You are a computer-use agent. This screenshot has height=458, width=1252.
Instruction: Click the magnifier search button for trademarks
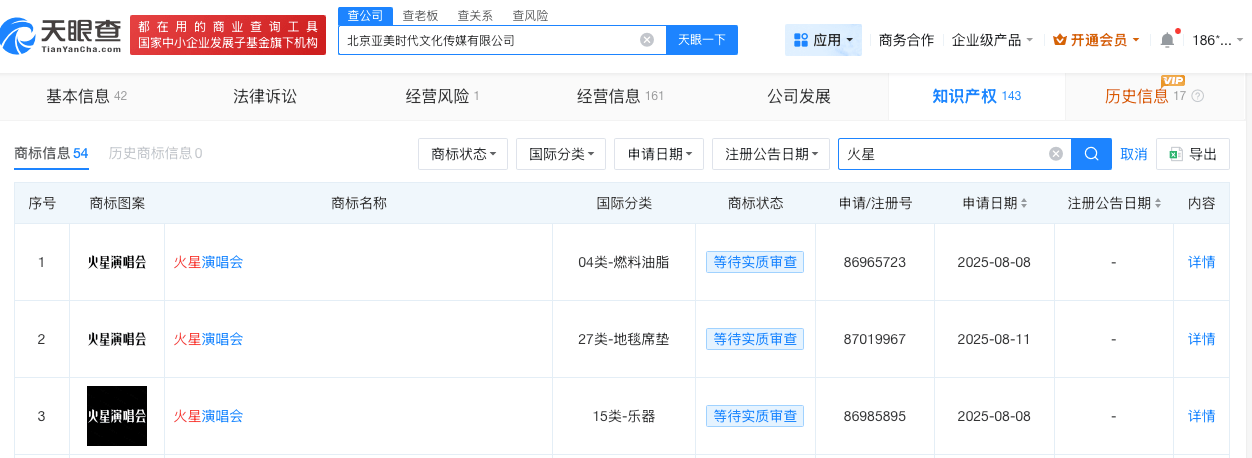coord(1092,154)
